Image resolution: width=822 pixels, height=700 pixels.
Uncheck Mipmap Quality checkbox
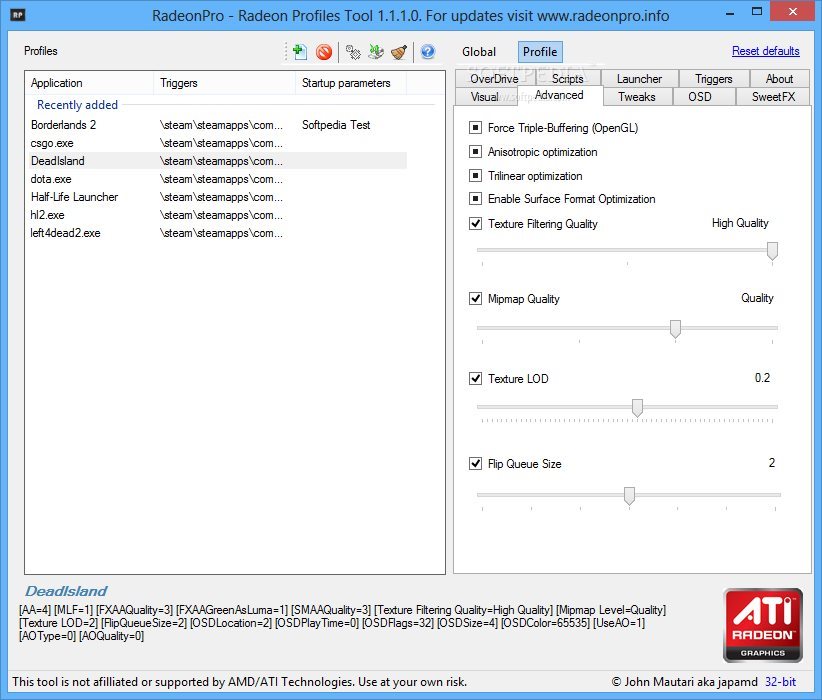(475, 298)
